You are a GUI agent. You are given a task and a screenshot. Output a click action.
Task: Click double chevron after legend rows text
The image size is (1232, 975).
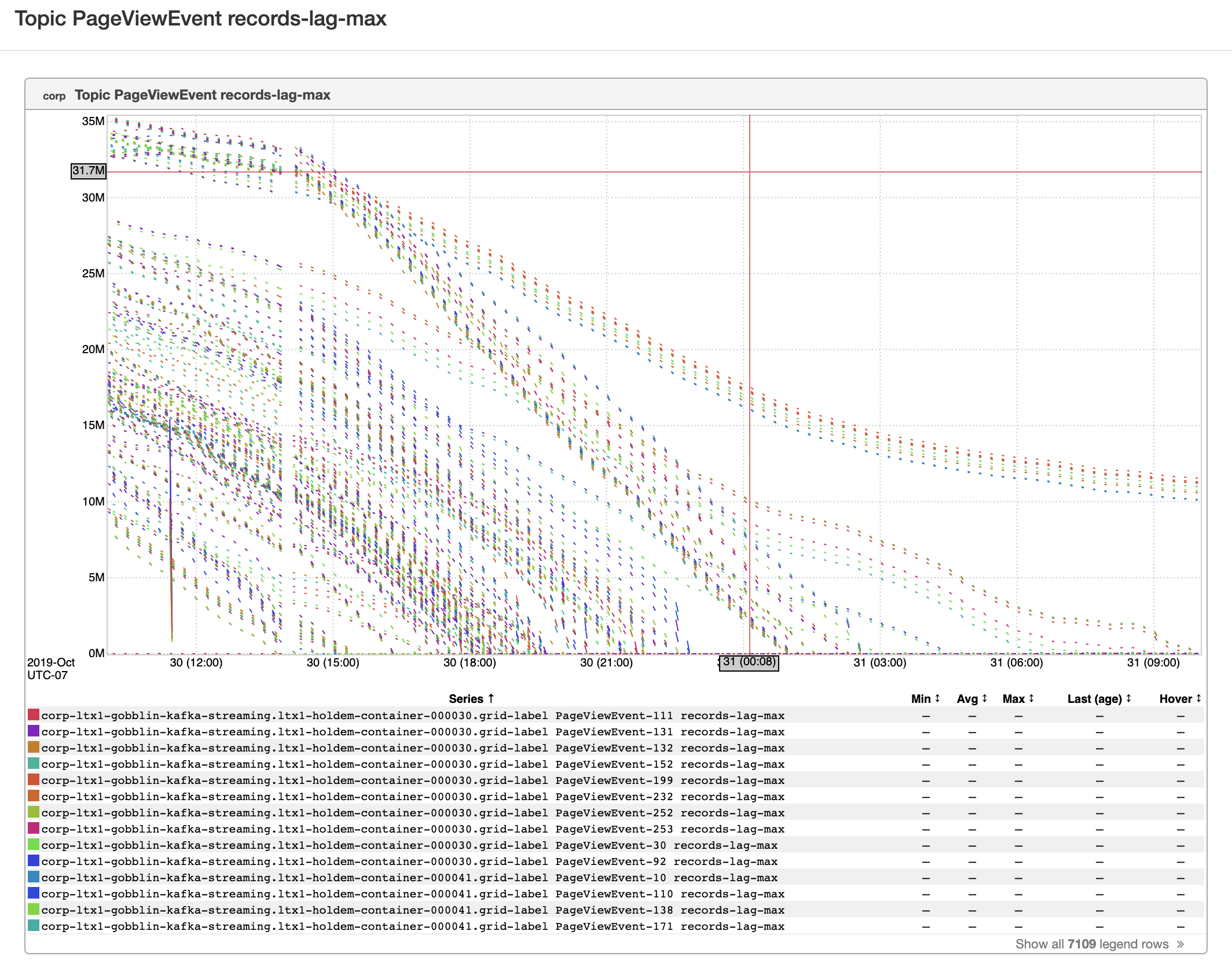coord(1180,944)
